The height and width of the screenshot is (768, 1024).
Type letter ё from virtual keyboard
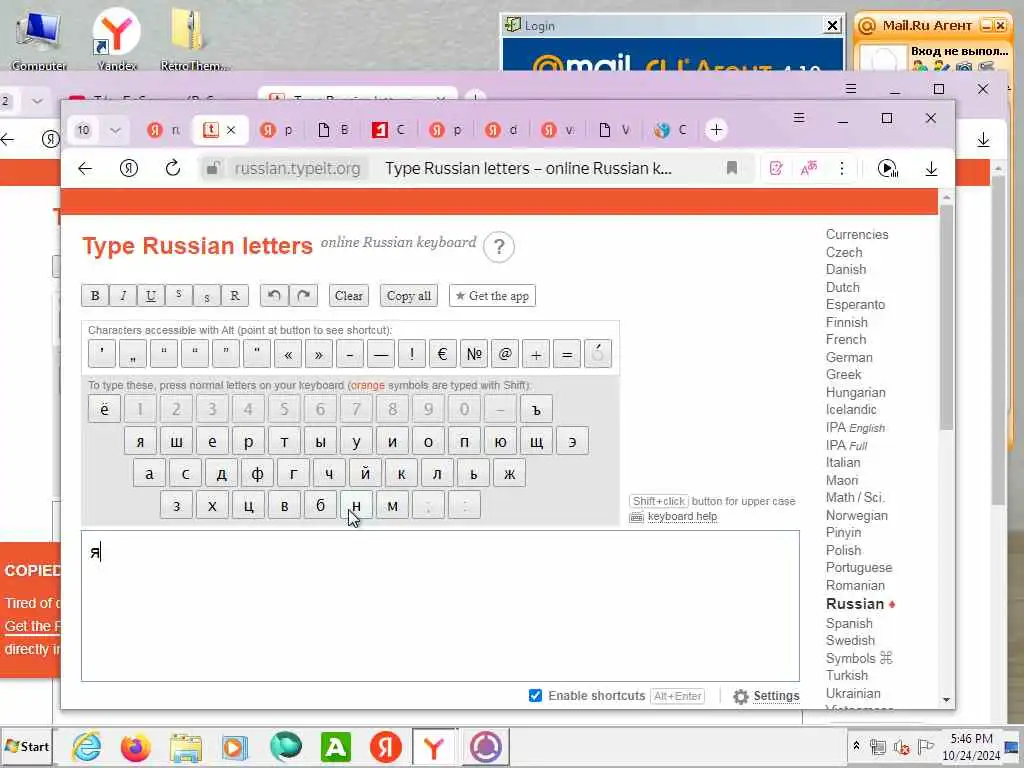(x=104, y=409)
